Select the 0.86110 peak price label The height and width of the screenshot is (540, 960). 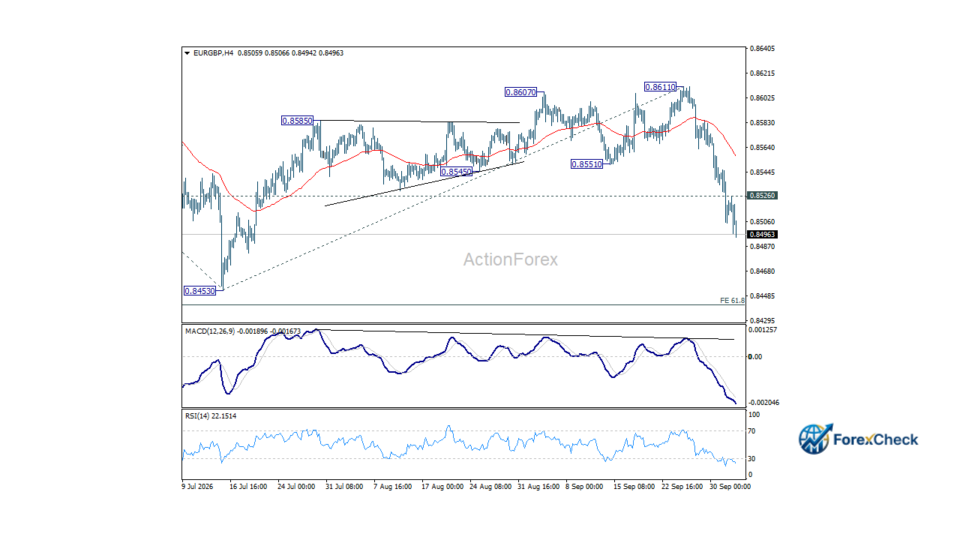coord(660,87)
